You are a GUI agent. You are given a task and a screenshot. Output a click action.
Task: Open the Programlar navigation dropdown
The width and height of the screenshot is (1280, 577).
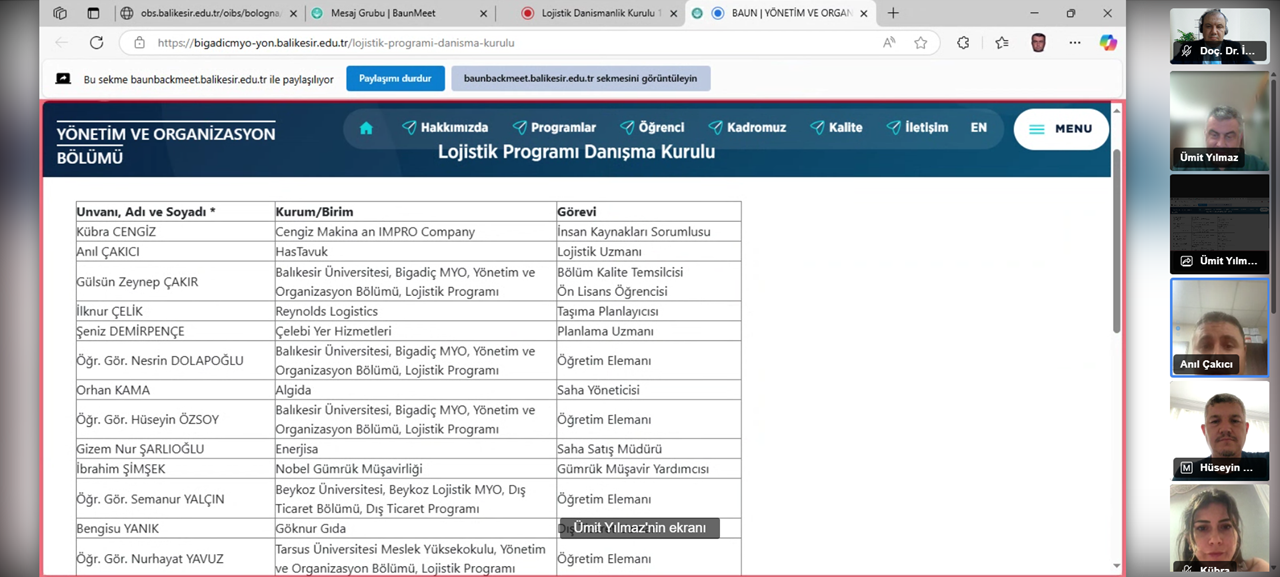click(554, 128)
